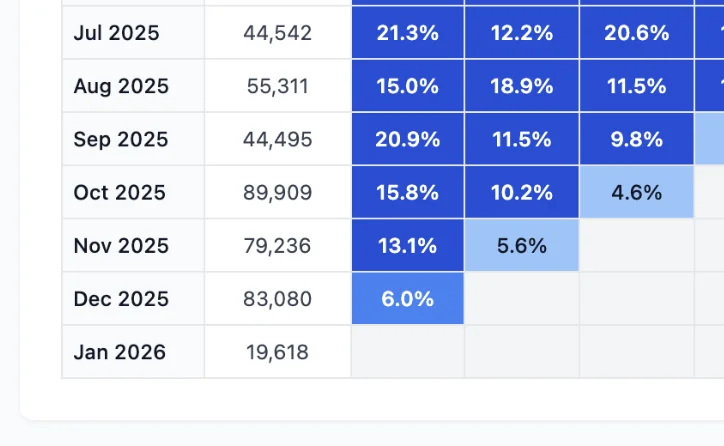This screenshot has width=724, height=446.
Task: Select the 10.2% cell in Oct 2025 row
Action: [521, 192]
